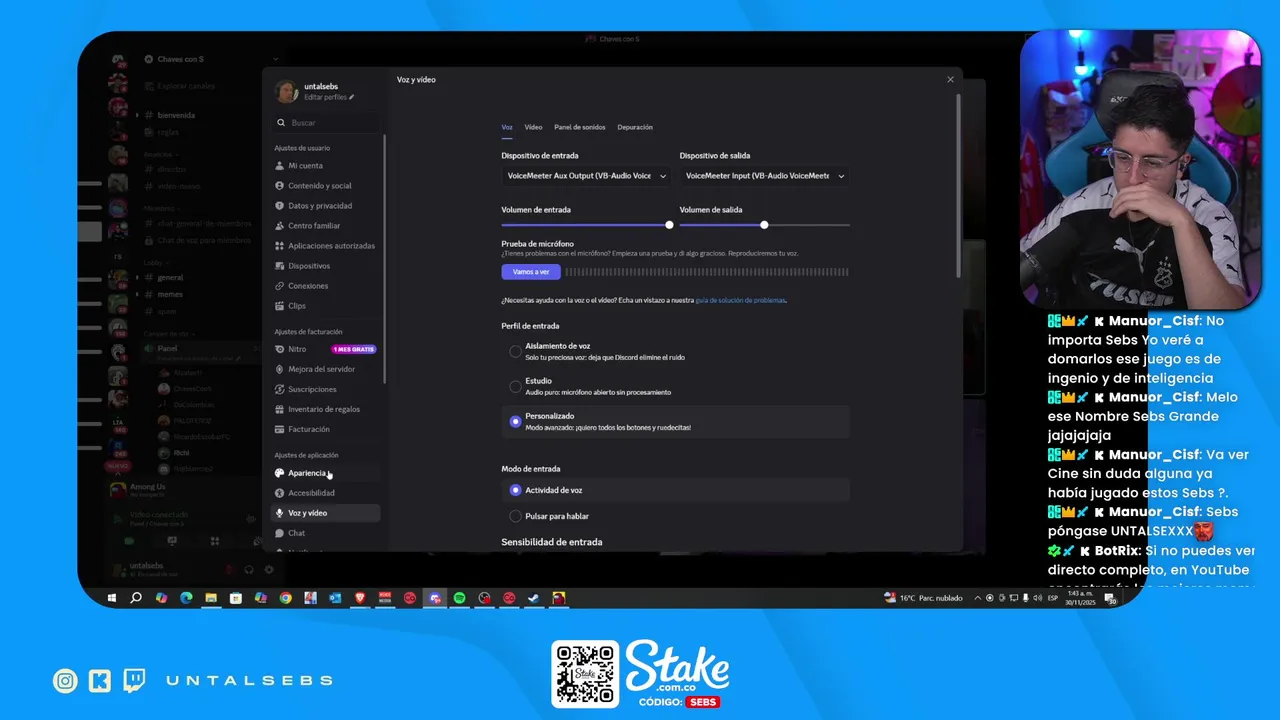
Task: Expand hidden system tray icons chevron
Action: [978, 598]
